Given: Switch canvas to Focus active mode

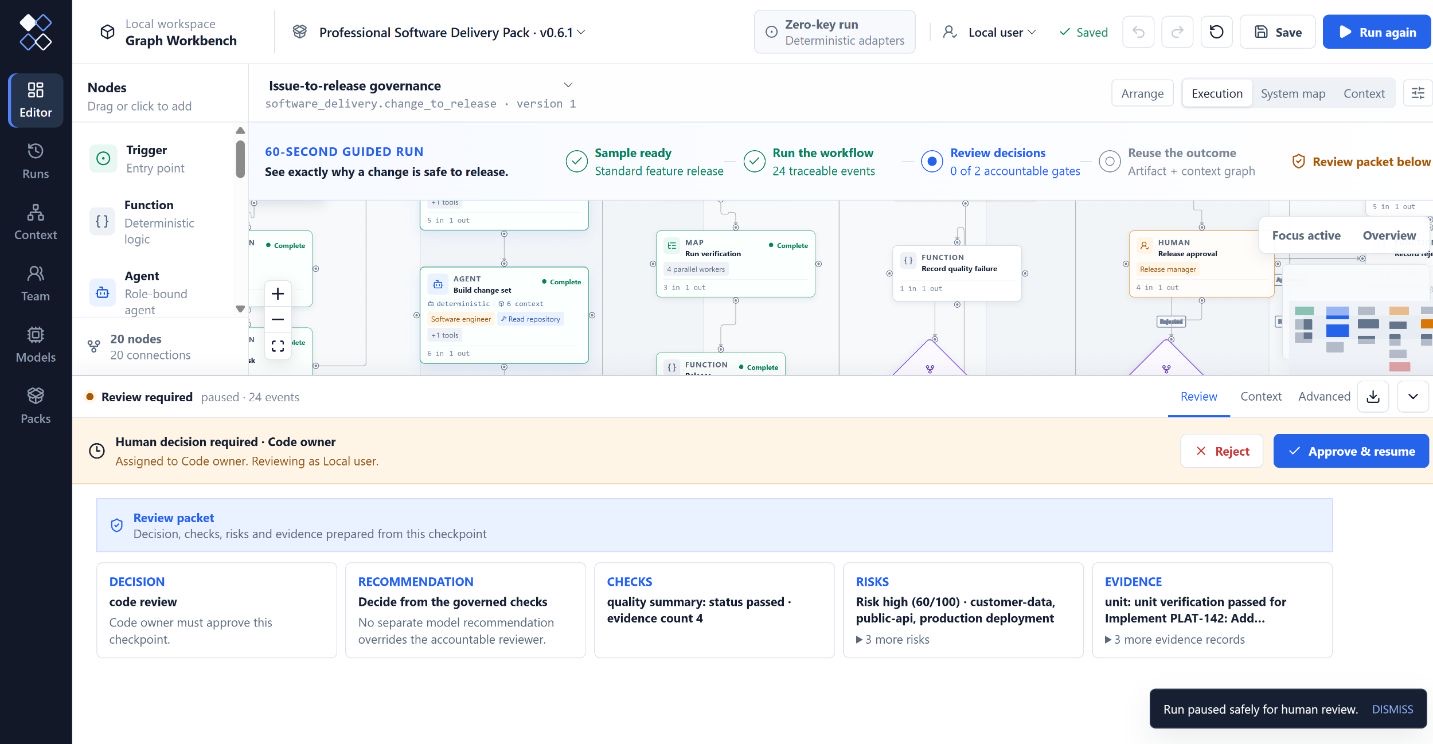Looking at the screenshot, I should pyautogui.click(x=1306, y=235).
